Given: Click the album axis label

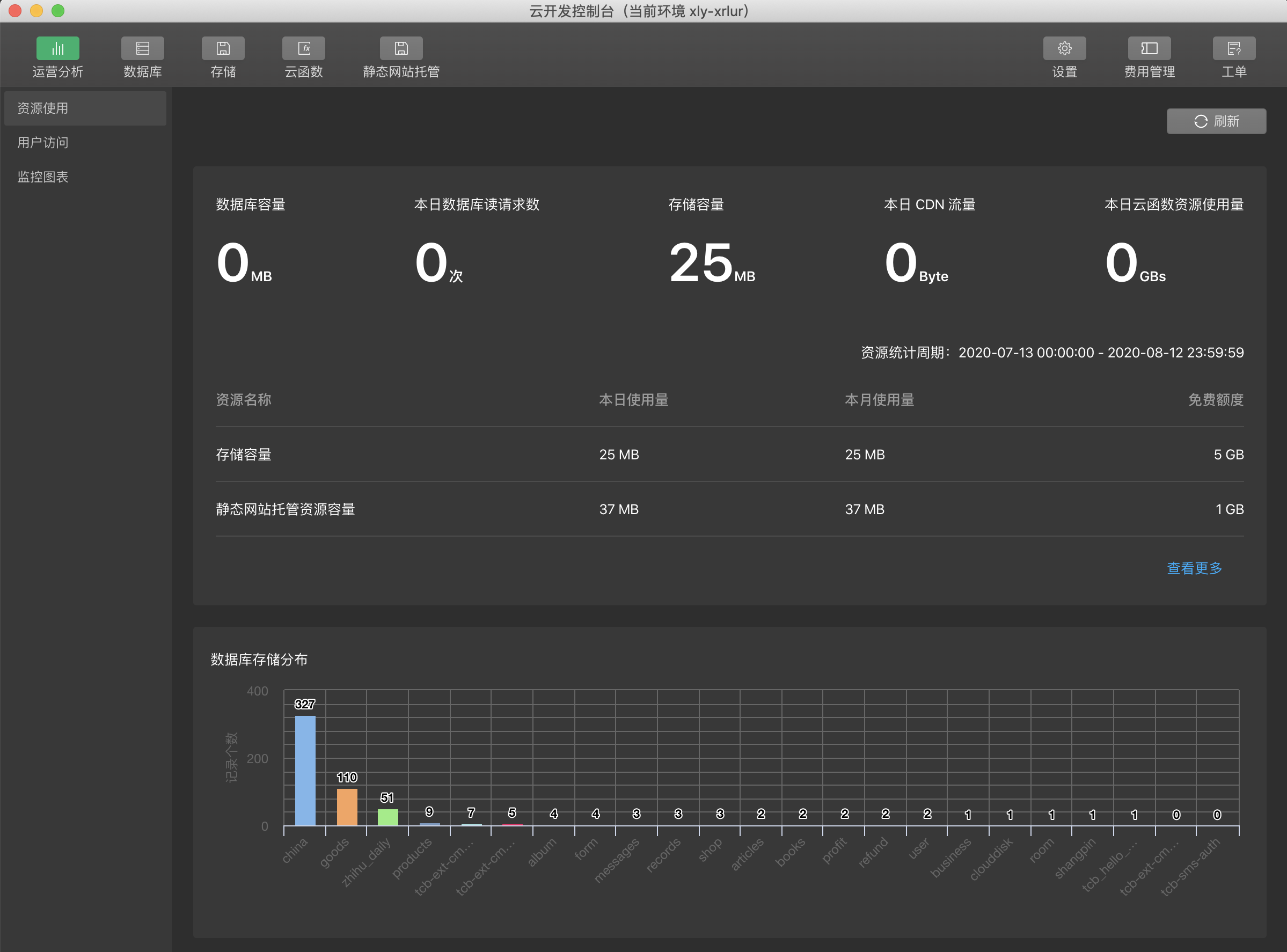Looking at the screenshot, I should (542, 852).
